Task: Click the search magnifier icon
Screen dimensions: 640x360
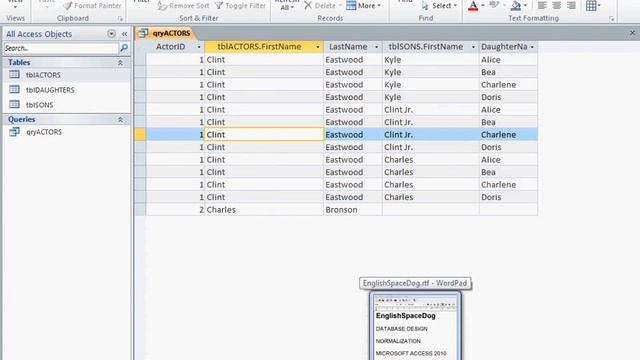Action: tap(124, 48)
